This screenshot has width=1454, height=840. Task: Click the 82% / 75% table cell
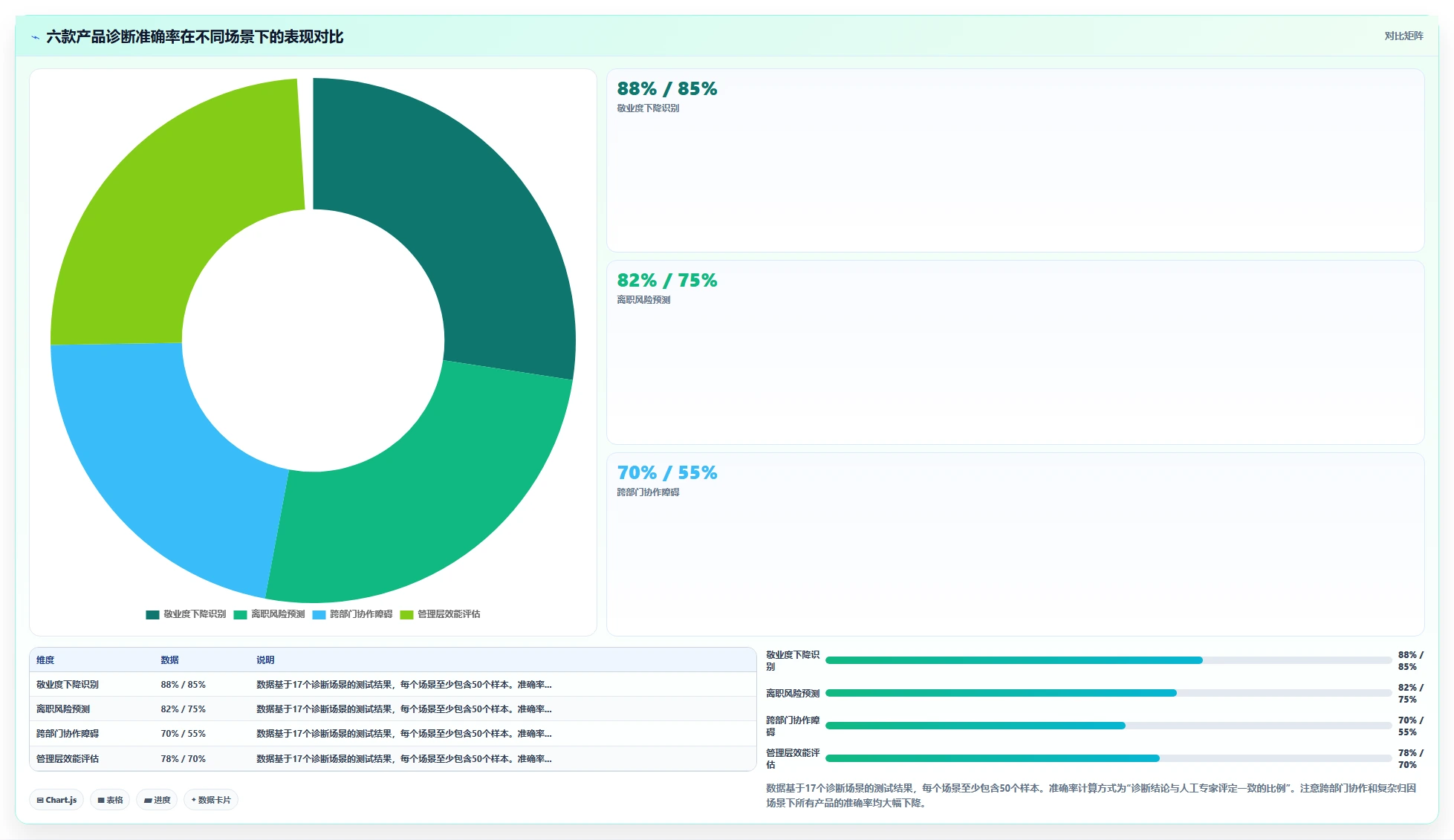pyautogui.click(x=183, y=709)
